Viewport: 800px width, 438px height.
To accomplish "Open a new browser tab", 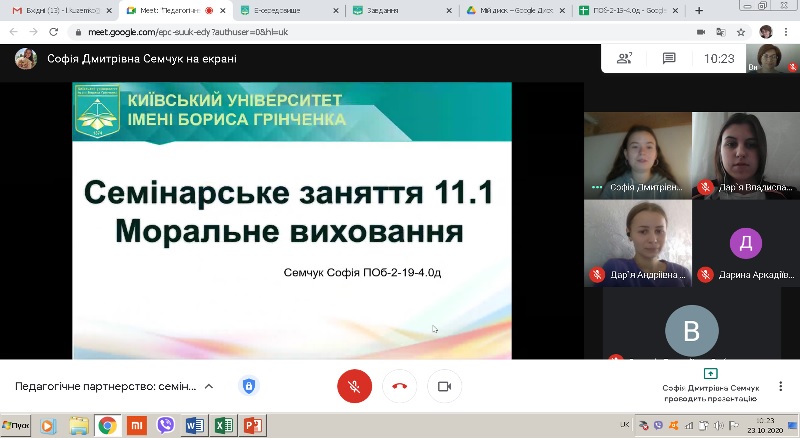I will coord(699,10).
